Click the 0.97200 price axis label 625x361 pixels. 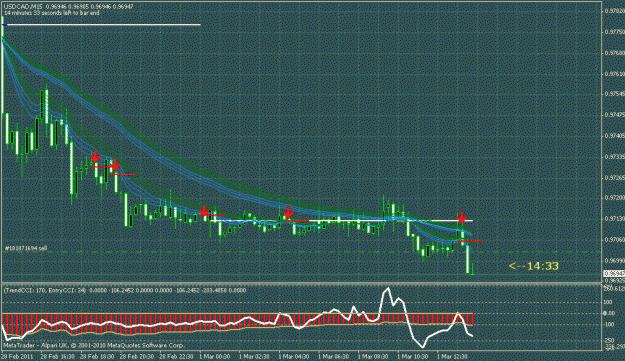coord(614,198)
